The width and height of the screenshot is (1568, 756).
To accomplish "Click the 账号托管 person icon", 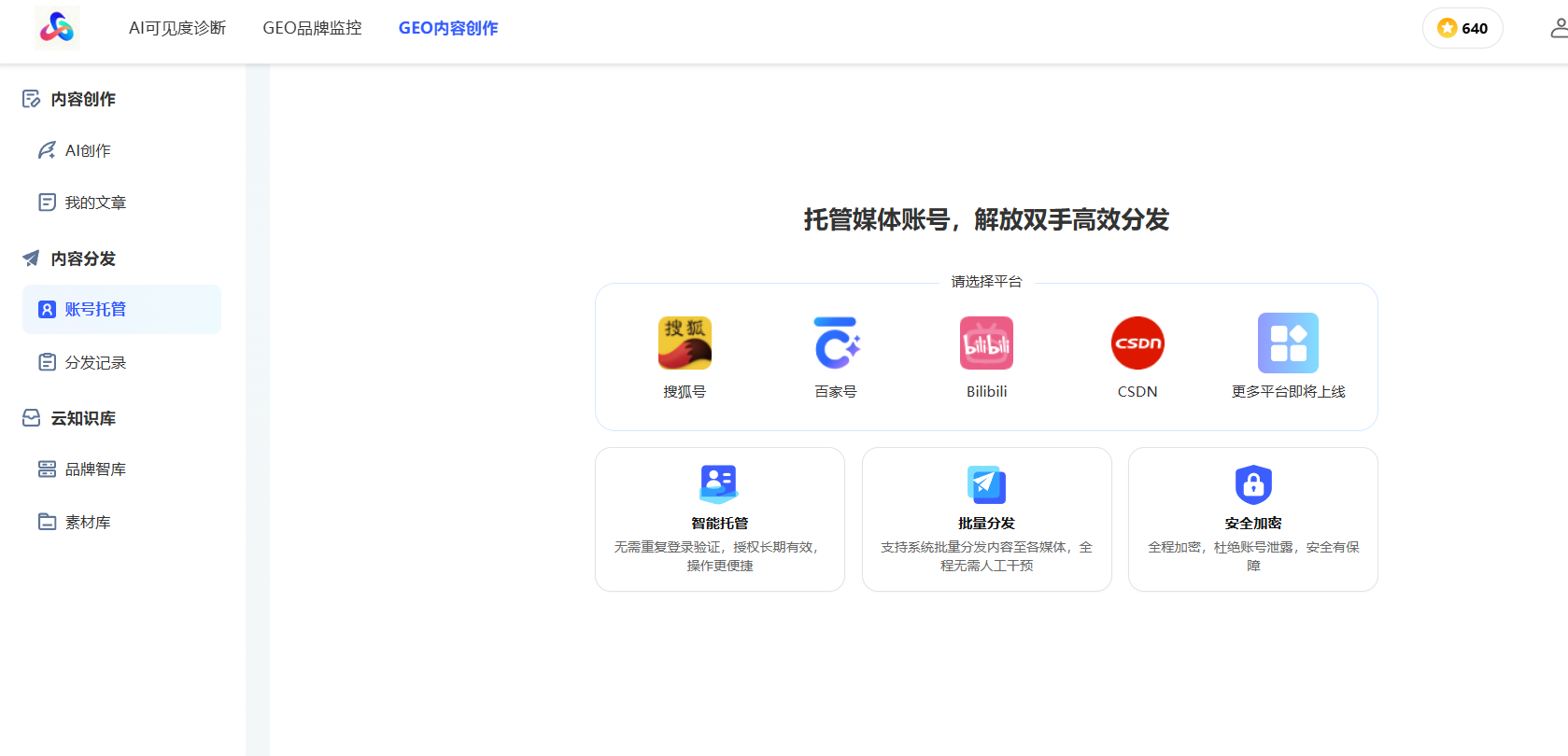I will [x=47, y=309].
